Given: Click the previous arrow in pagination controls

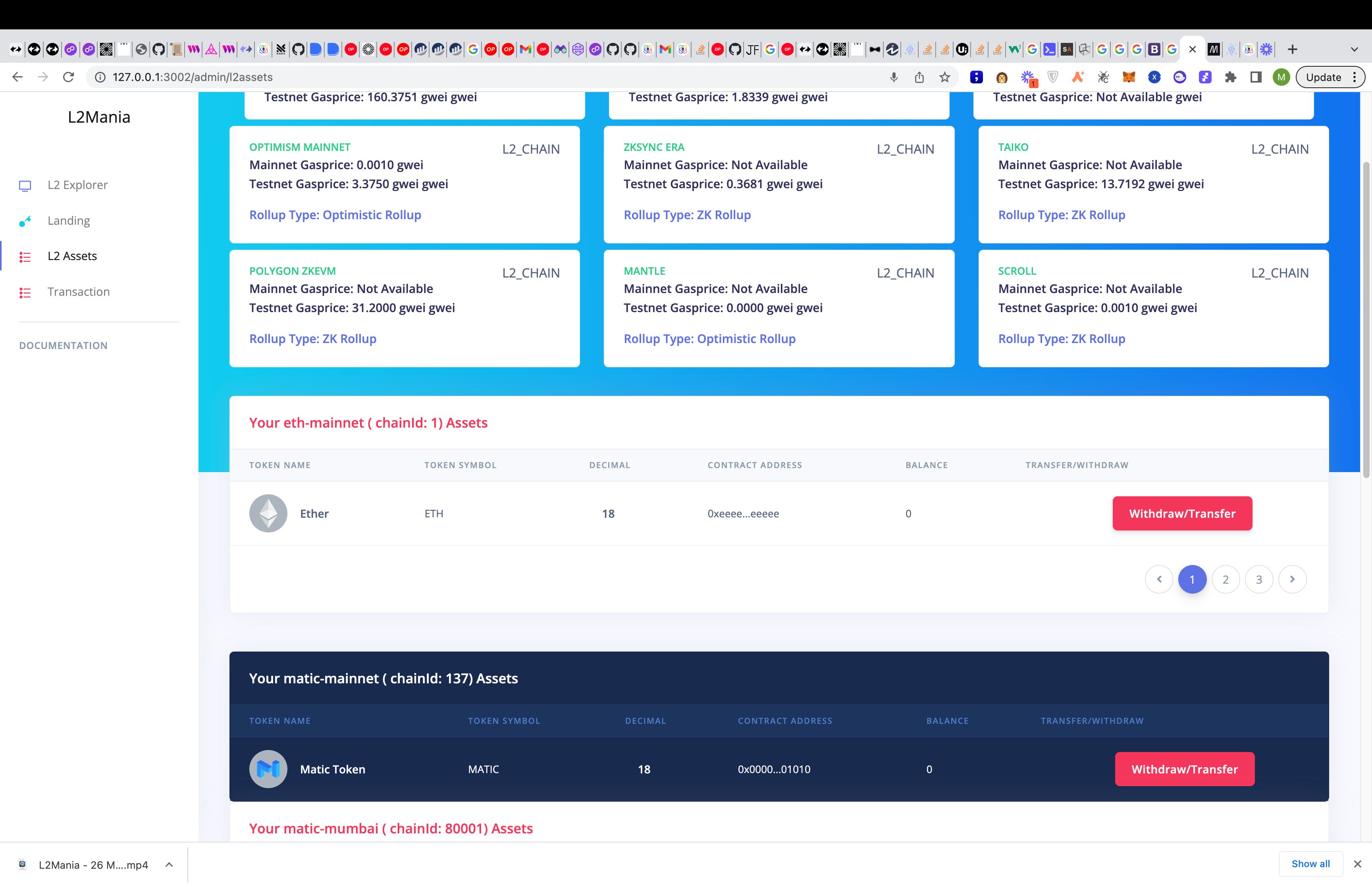Looking at the screenshot, I should pos(1159,579).
